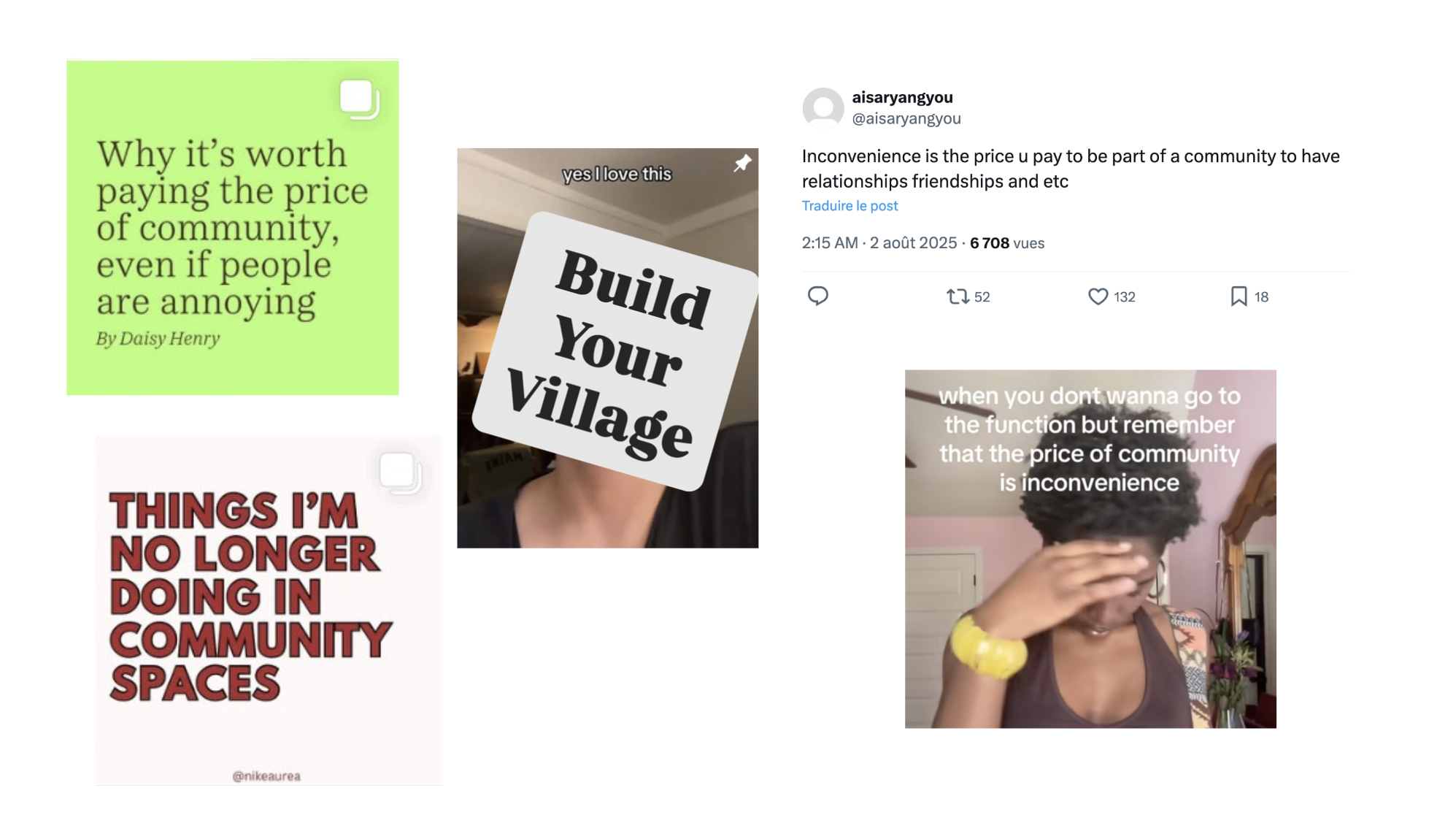Click the carousel icon on the green post

(360, 99)
